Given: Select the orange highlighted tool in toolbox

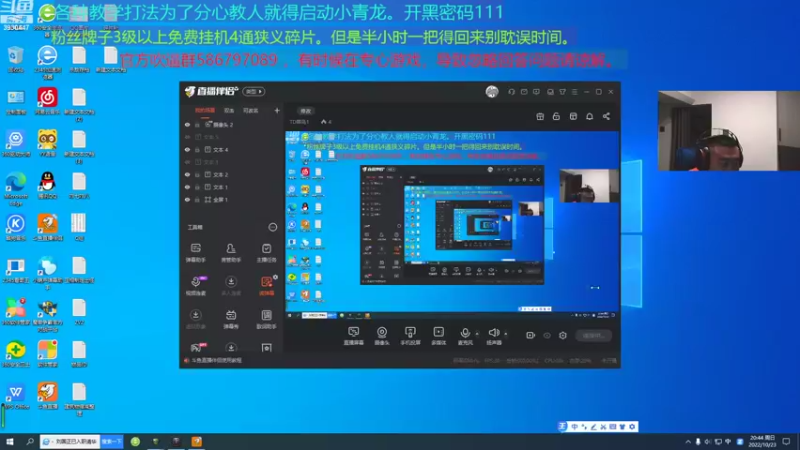Looking at the screenshot, I should (266, 286).
